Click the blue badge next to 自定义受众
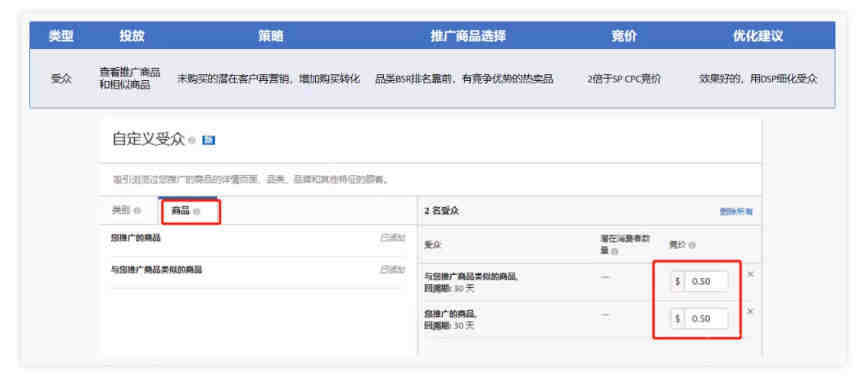 [x=208, y=140]
